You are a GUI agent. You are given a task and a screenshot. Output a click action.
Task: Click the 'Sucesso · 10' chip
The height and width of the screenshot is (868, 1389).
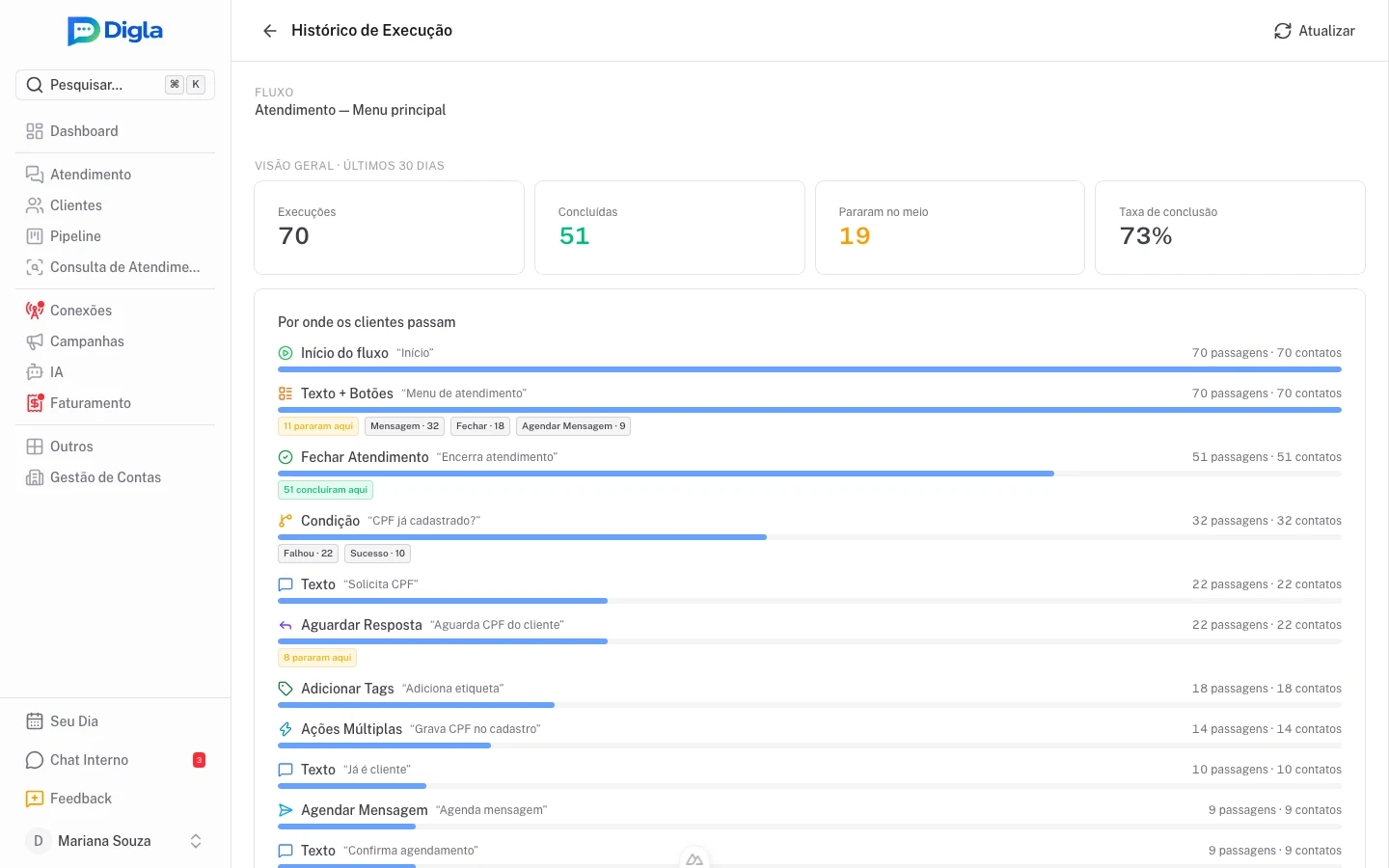click(x=377, y=554)
